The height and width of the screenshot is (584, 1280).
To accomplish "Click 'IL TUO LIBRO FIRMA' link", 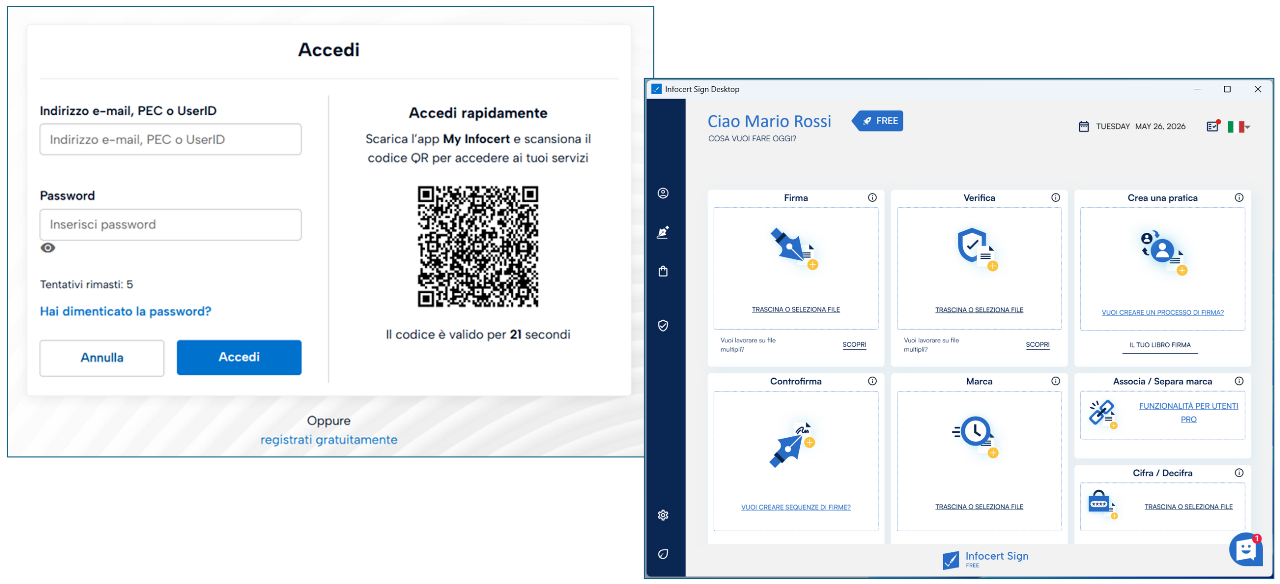I will click(x=1161, y=345).
